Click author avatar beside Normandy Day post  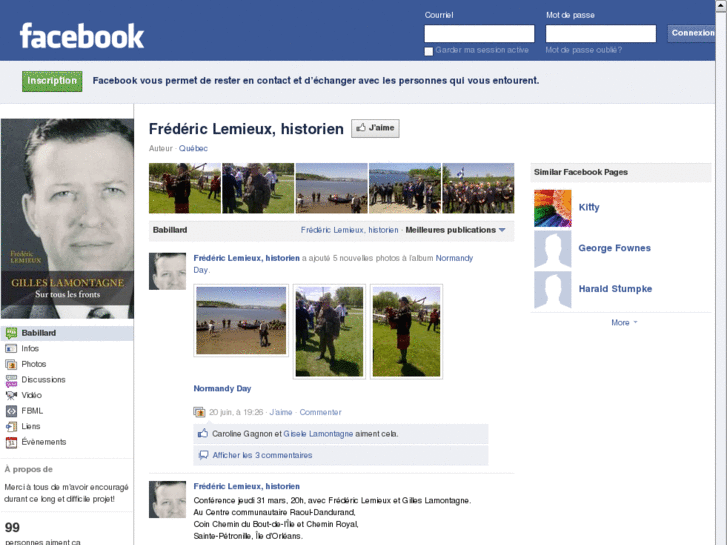pyautogui.click(x=167, y=271)
